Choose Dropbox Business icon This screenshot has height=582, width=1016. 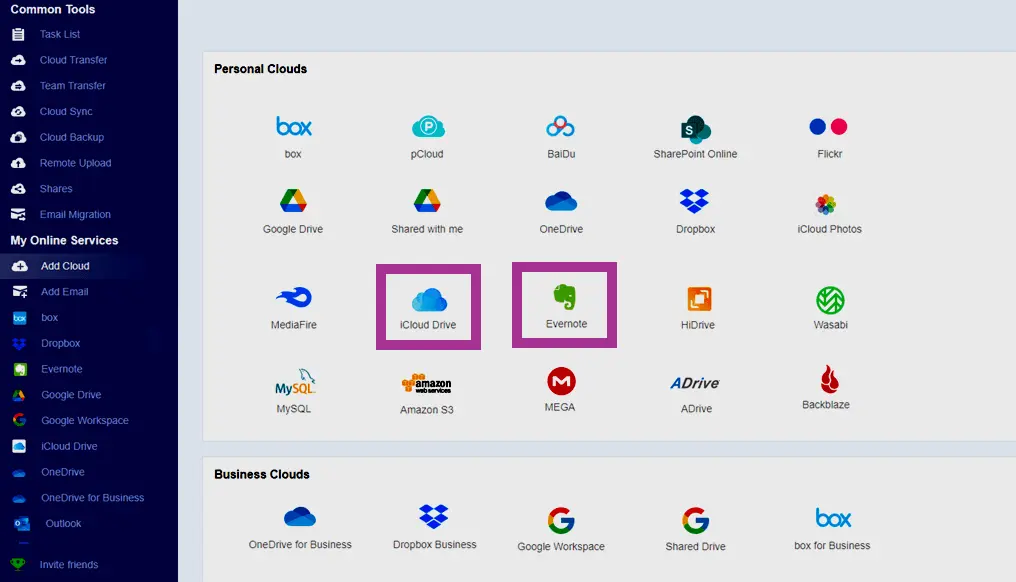click(434, 518)
